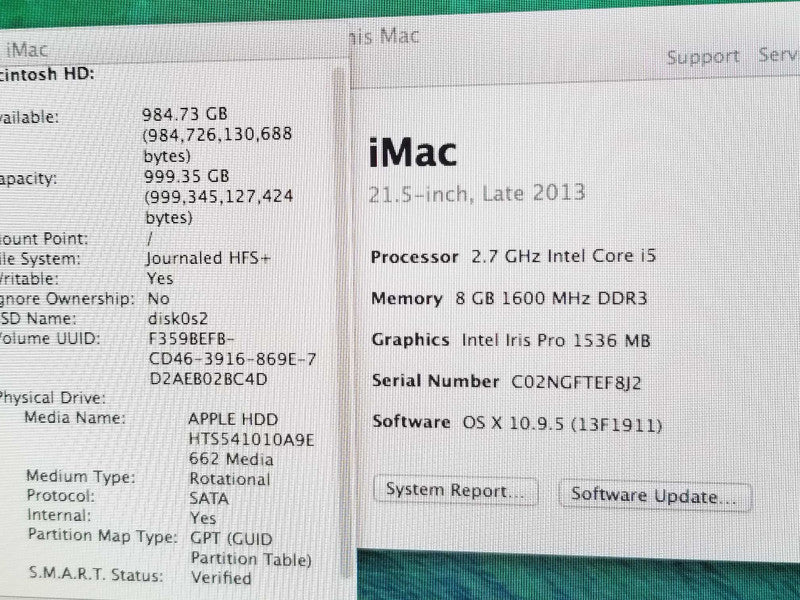
Task: Select the serial number C02NGFTEF8J2
Action: tap(577, 382)
